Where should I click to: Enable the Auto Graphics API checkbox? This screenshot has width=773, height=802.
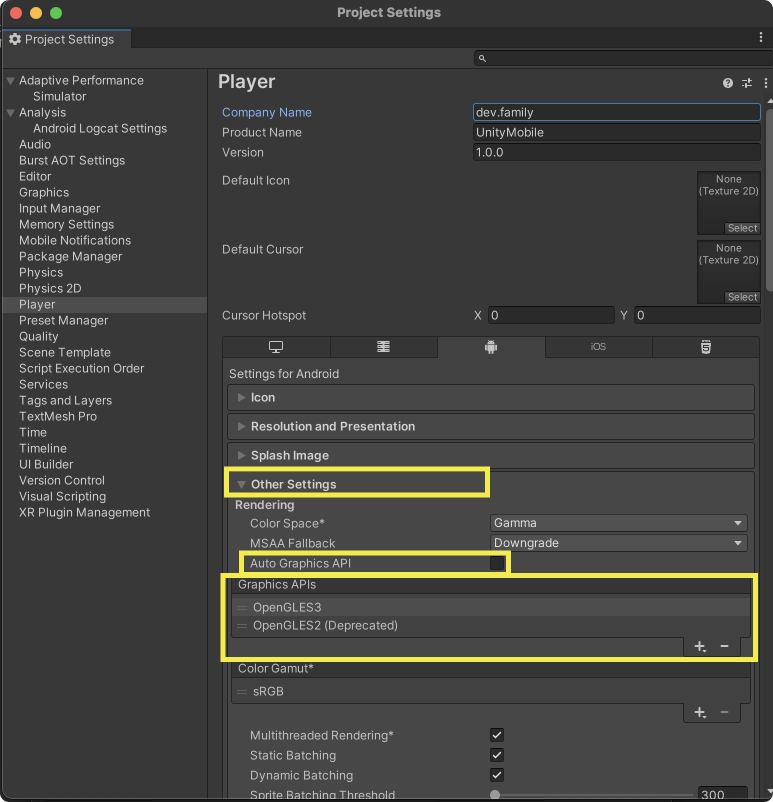[x=497, y=564]
